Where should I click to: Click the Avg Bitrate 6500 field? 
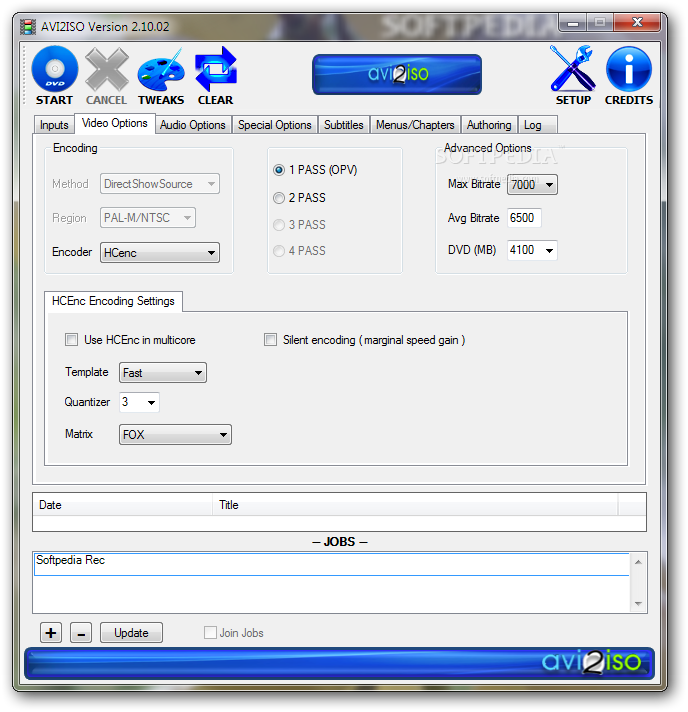pos(524,218)
